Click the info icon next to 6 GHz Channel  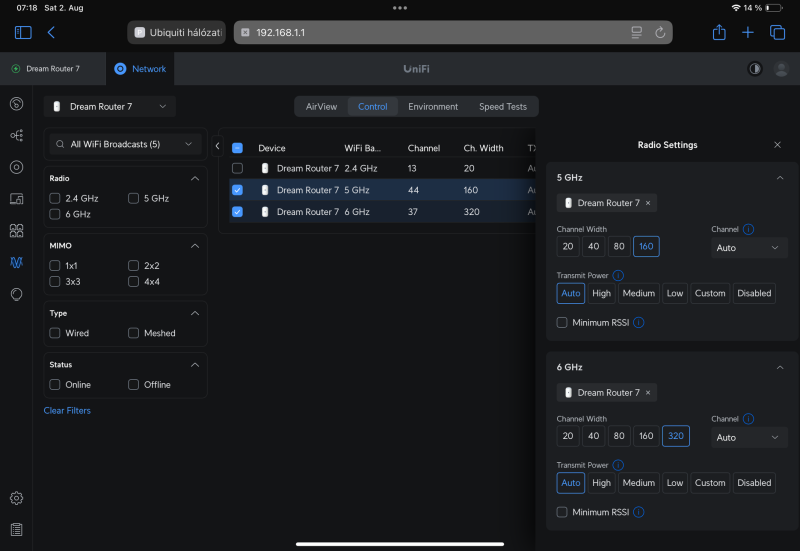coord(748,419)
